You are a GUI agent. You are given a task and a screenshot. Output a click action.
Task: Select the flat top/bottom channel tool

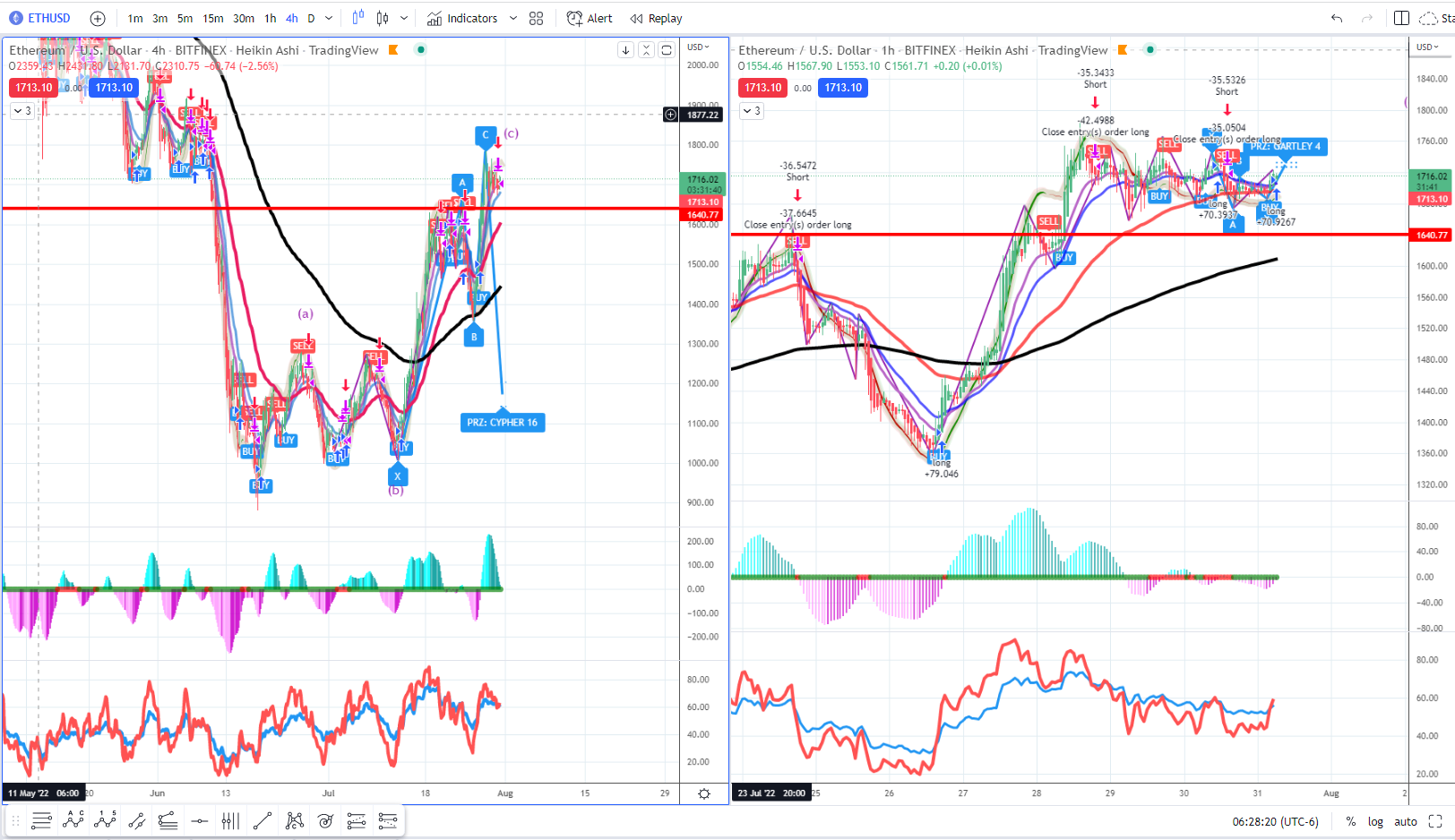pyautogui.click(x=168, y=820)
